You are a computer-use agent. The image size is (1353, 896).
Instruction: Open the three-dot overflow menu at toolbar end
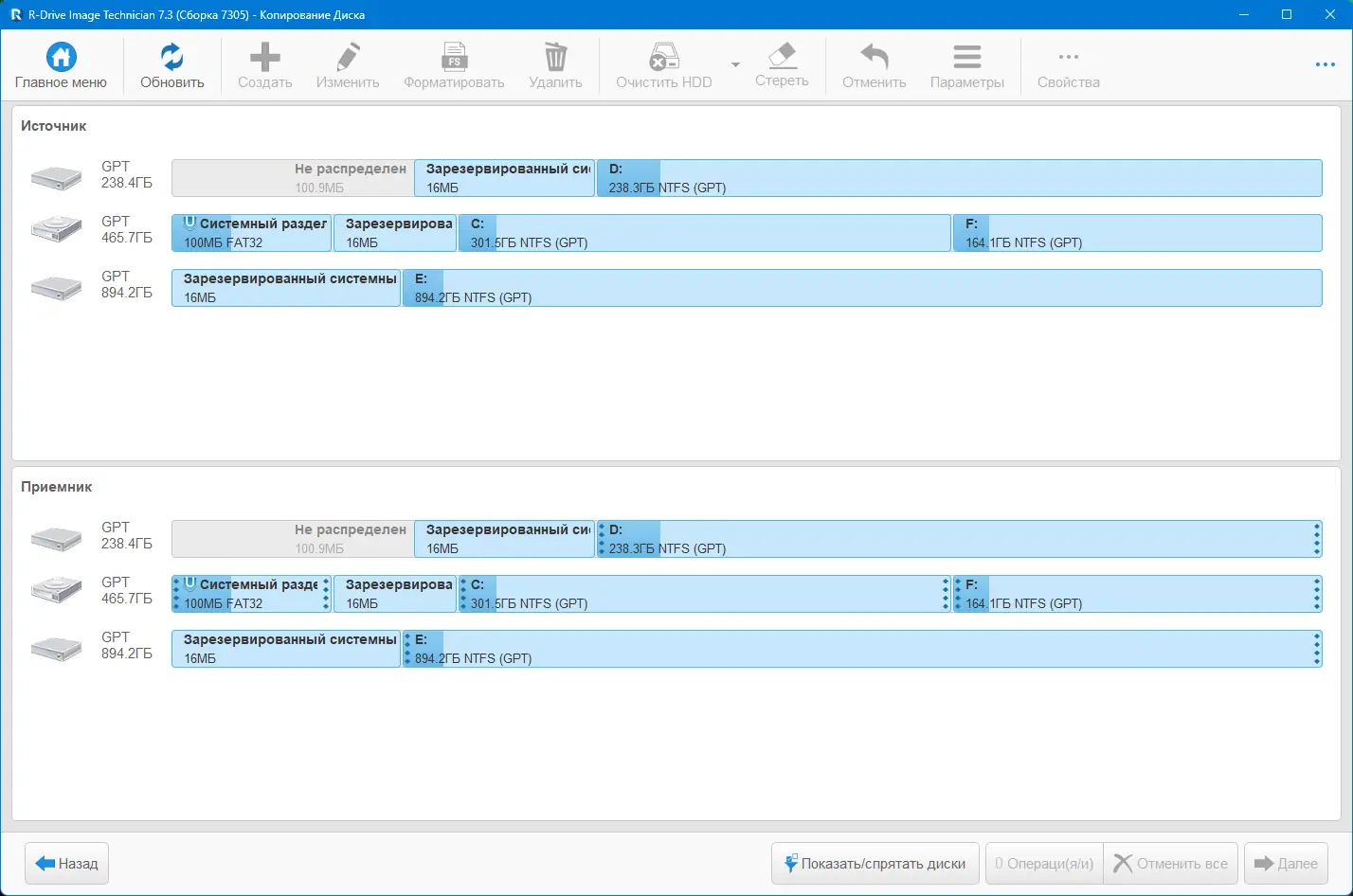(1325, 65)
